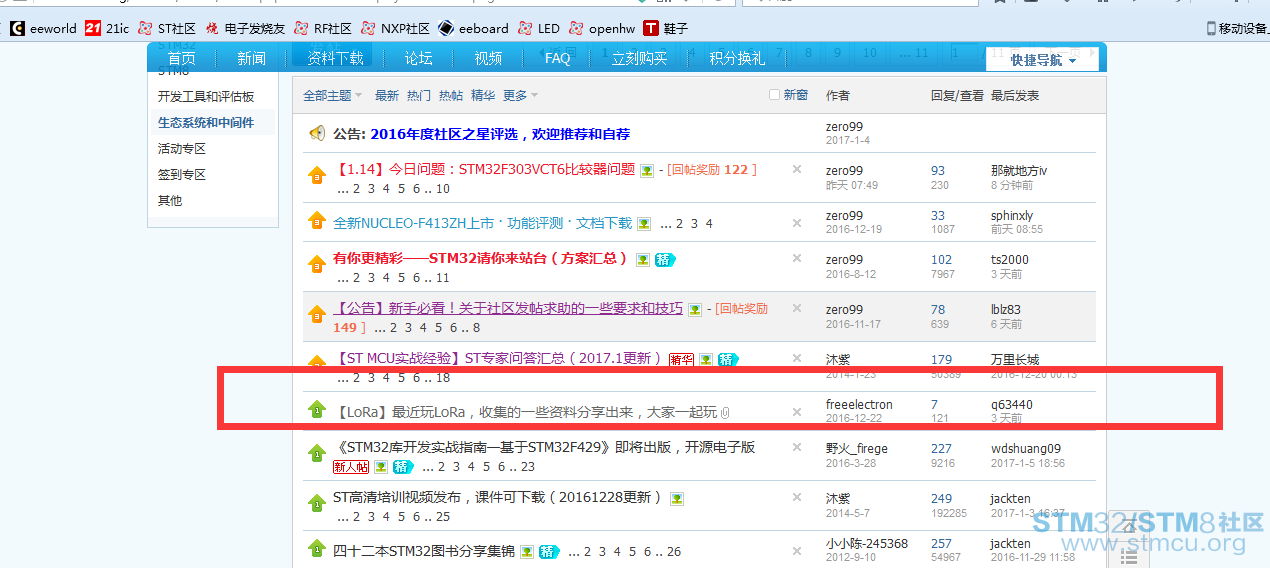
Task: Open the 2016年度社区之星评选 announcement
Action: coord(500,134)
